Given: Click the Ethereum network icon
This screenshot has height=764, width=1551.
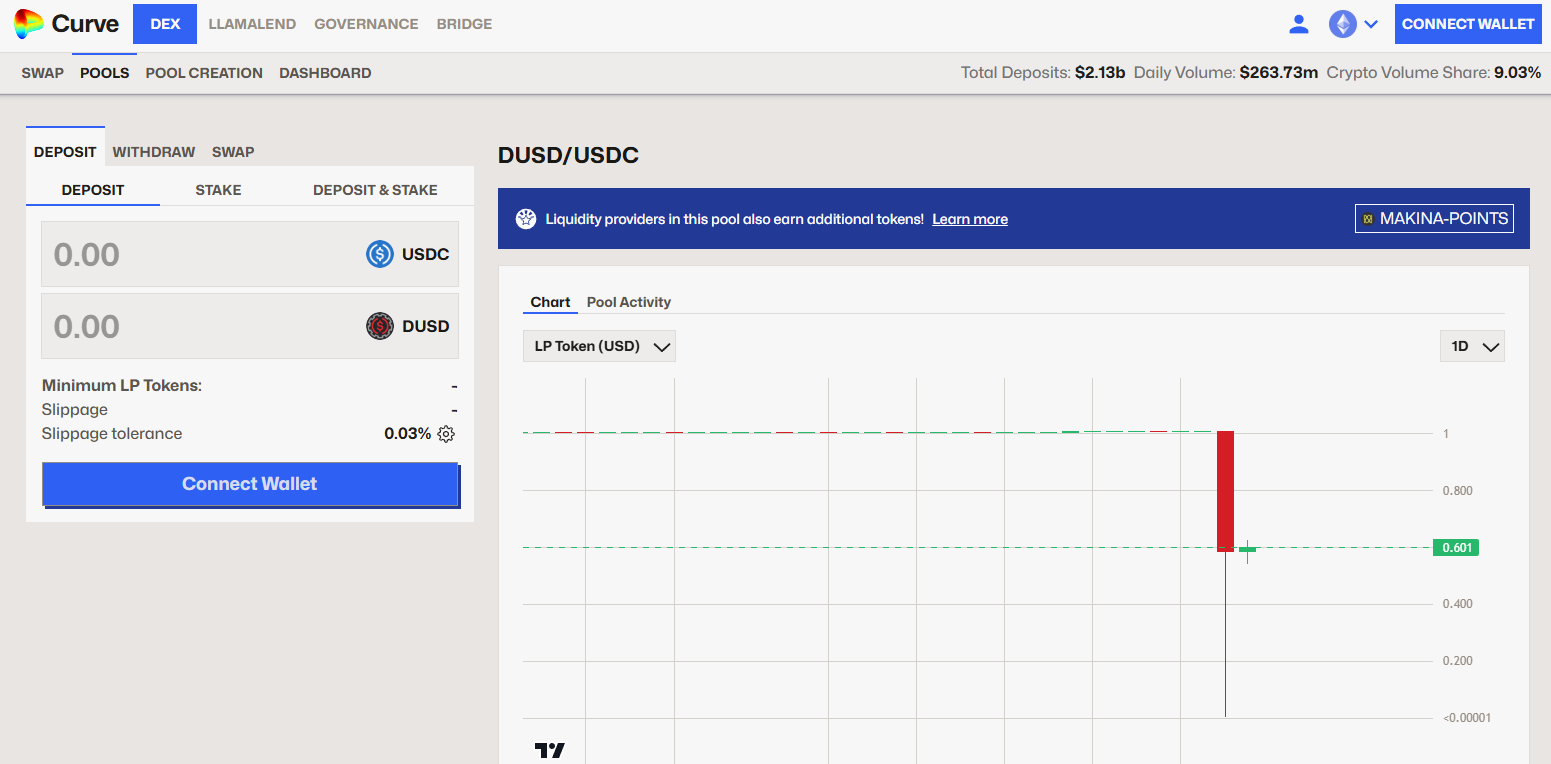Looking at the screenshot, I should (x=1342, y=24).
